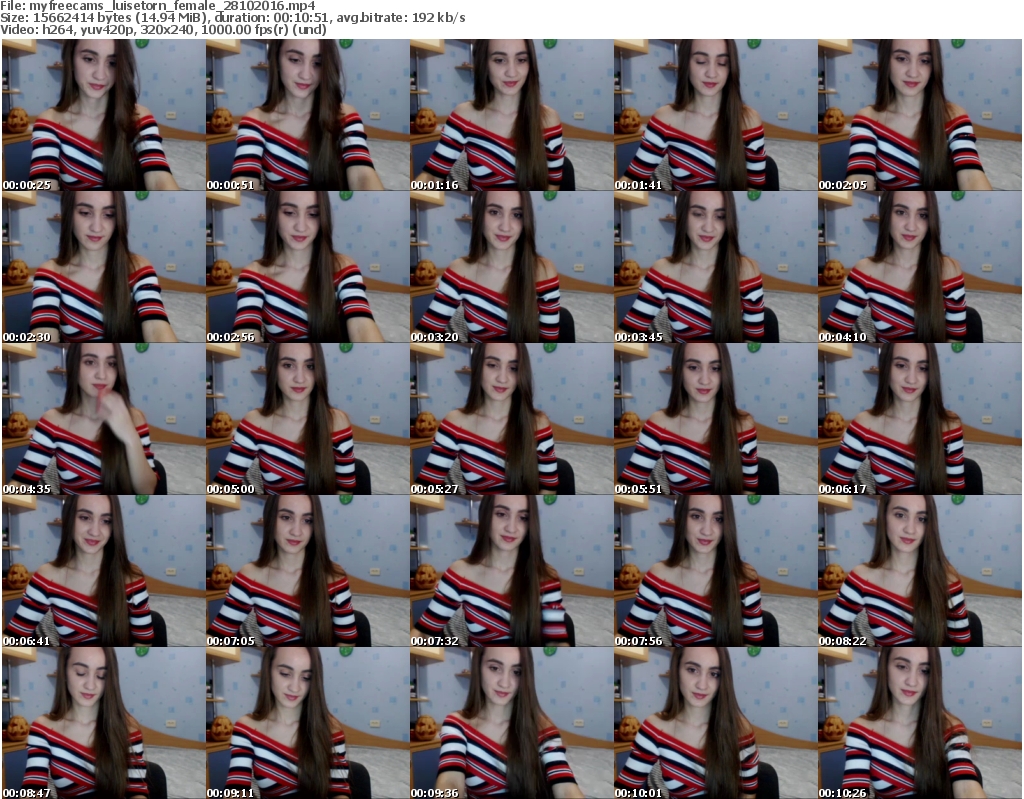Choose the 00:06:41 video frame
This screenshot has height=799, width=1024.
pos(104,571)
